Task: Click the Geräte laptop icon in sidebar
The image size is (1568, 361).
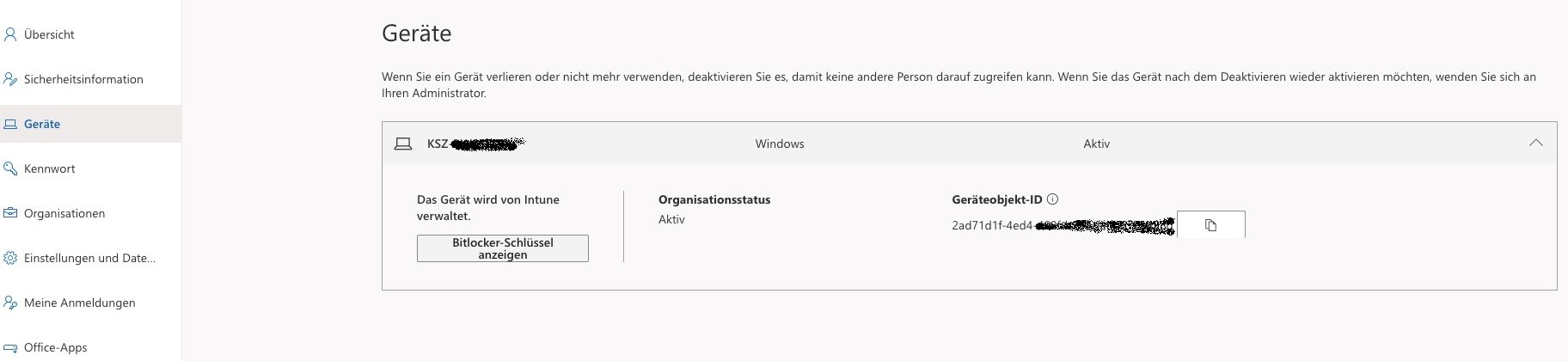Action: click(x=10, y=124)
